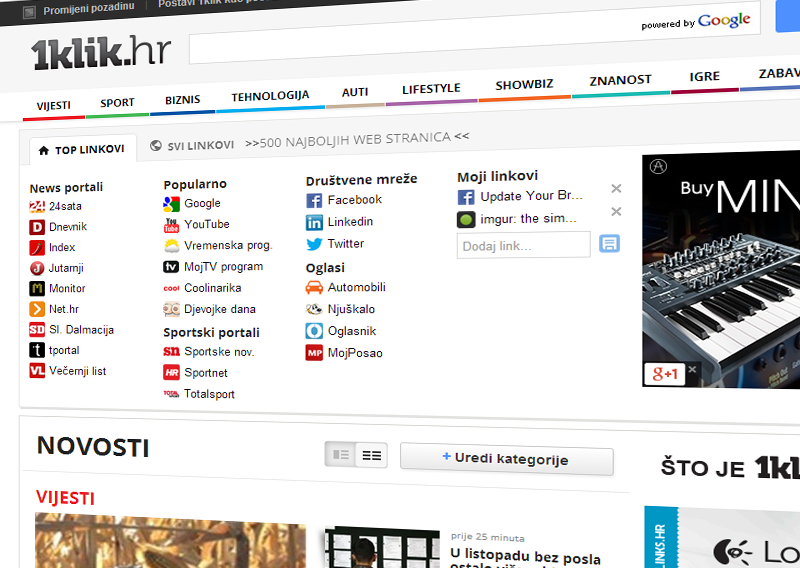Click the Dodaj link input field

click(x=523, y=245)
